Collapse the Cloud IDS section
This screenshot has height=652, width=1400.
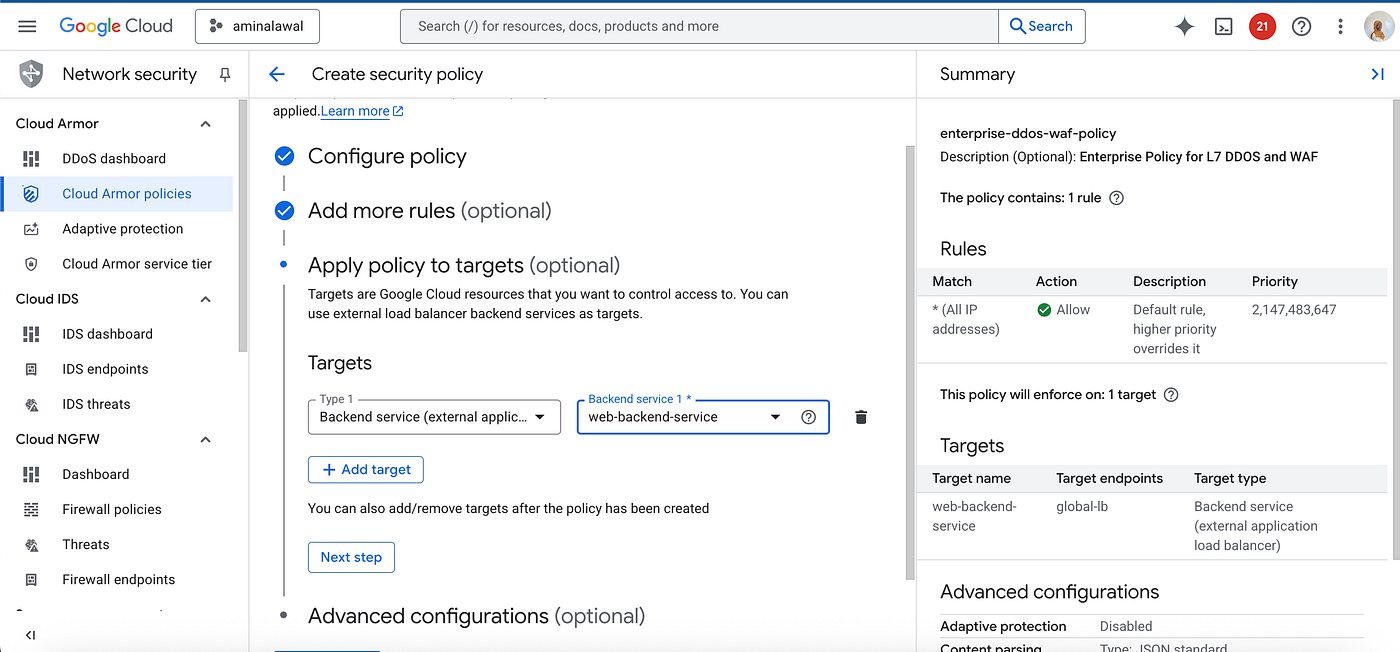tap(206, 299)
